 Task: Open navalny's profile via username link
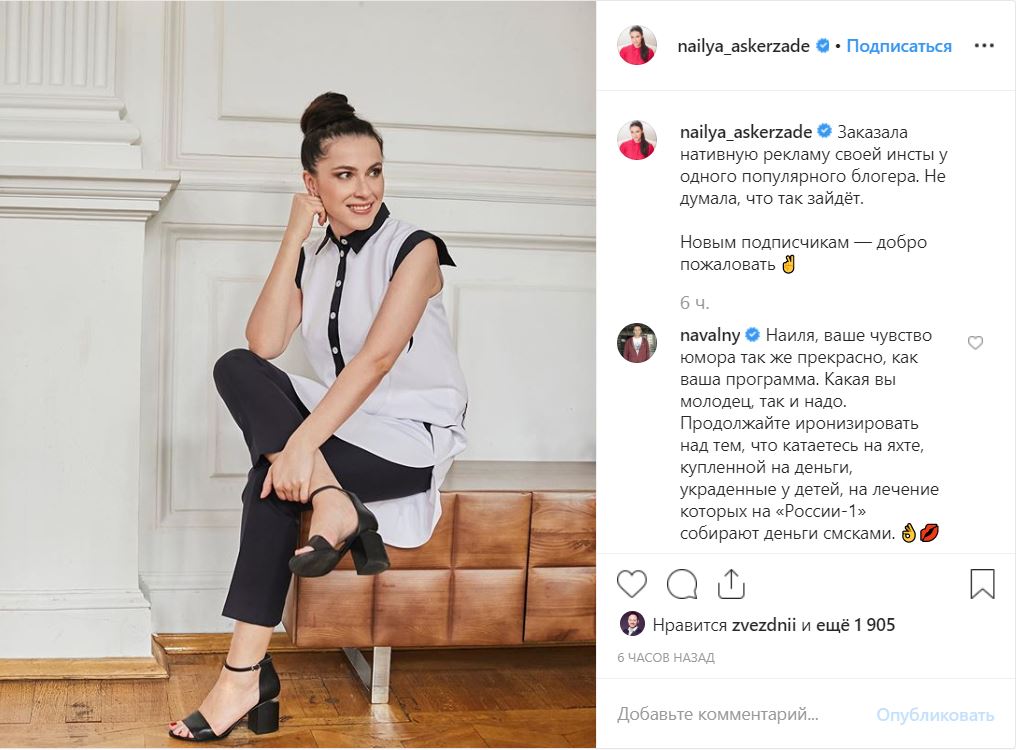710,335
